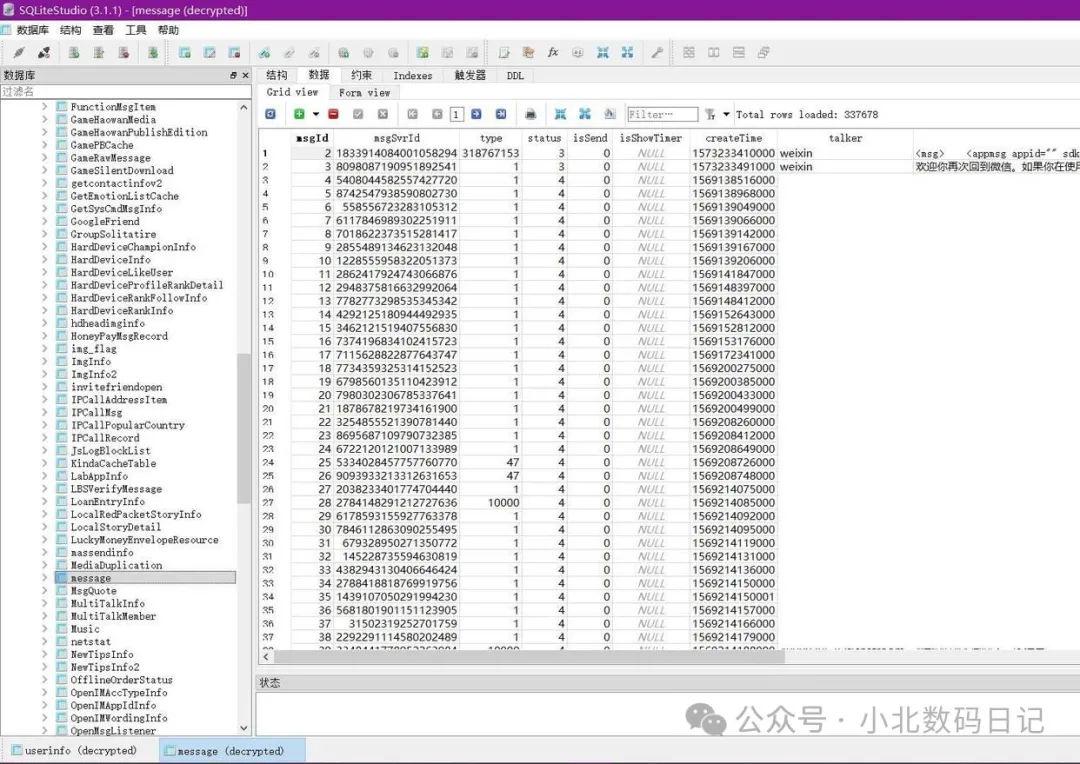Click the Edit table toolbar icon
The height and width of the screenshot is (764, 1080).
[209, 52]
